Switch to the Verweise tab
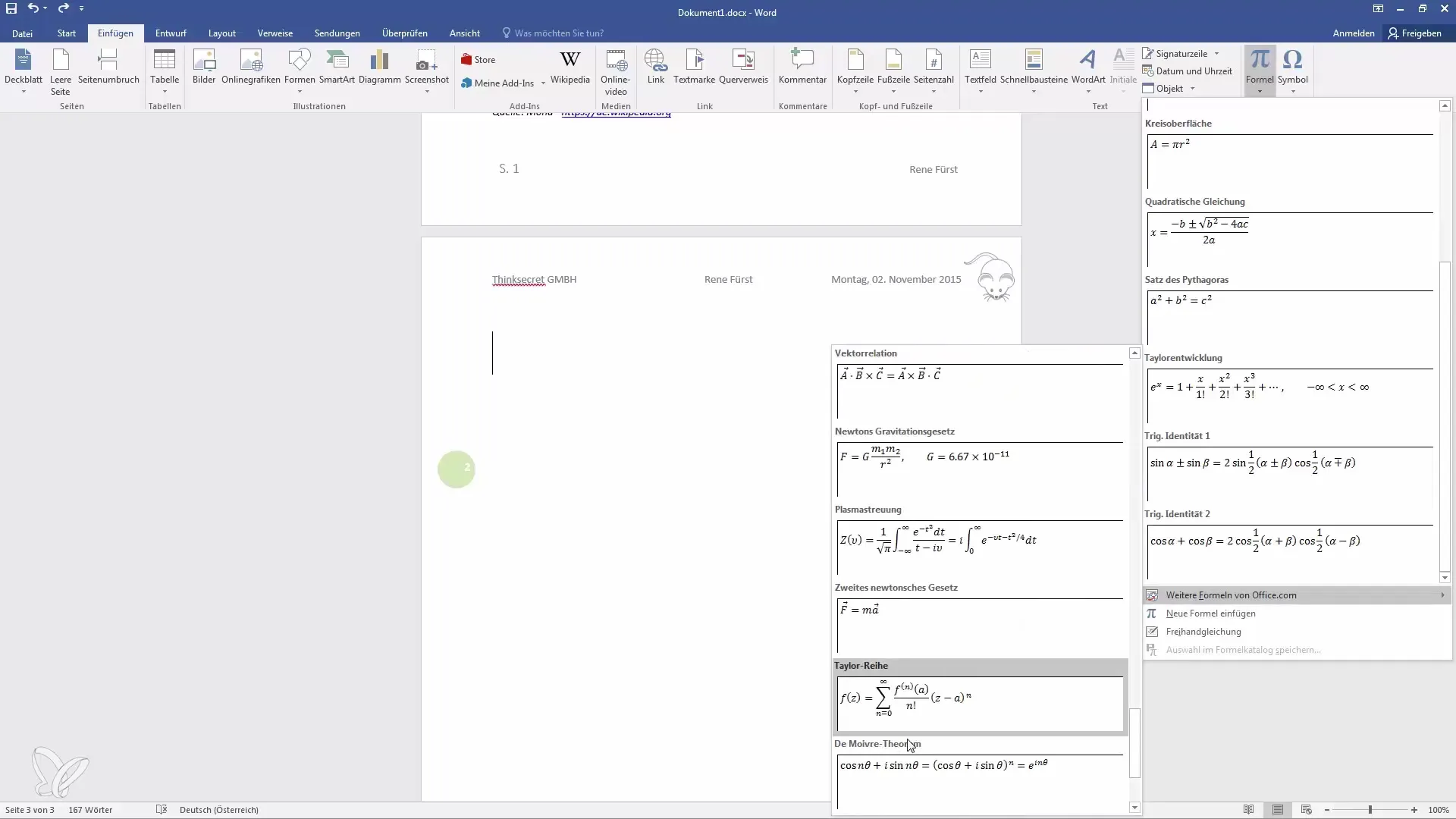 (275, 33)
